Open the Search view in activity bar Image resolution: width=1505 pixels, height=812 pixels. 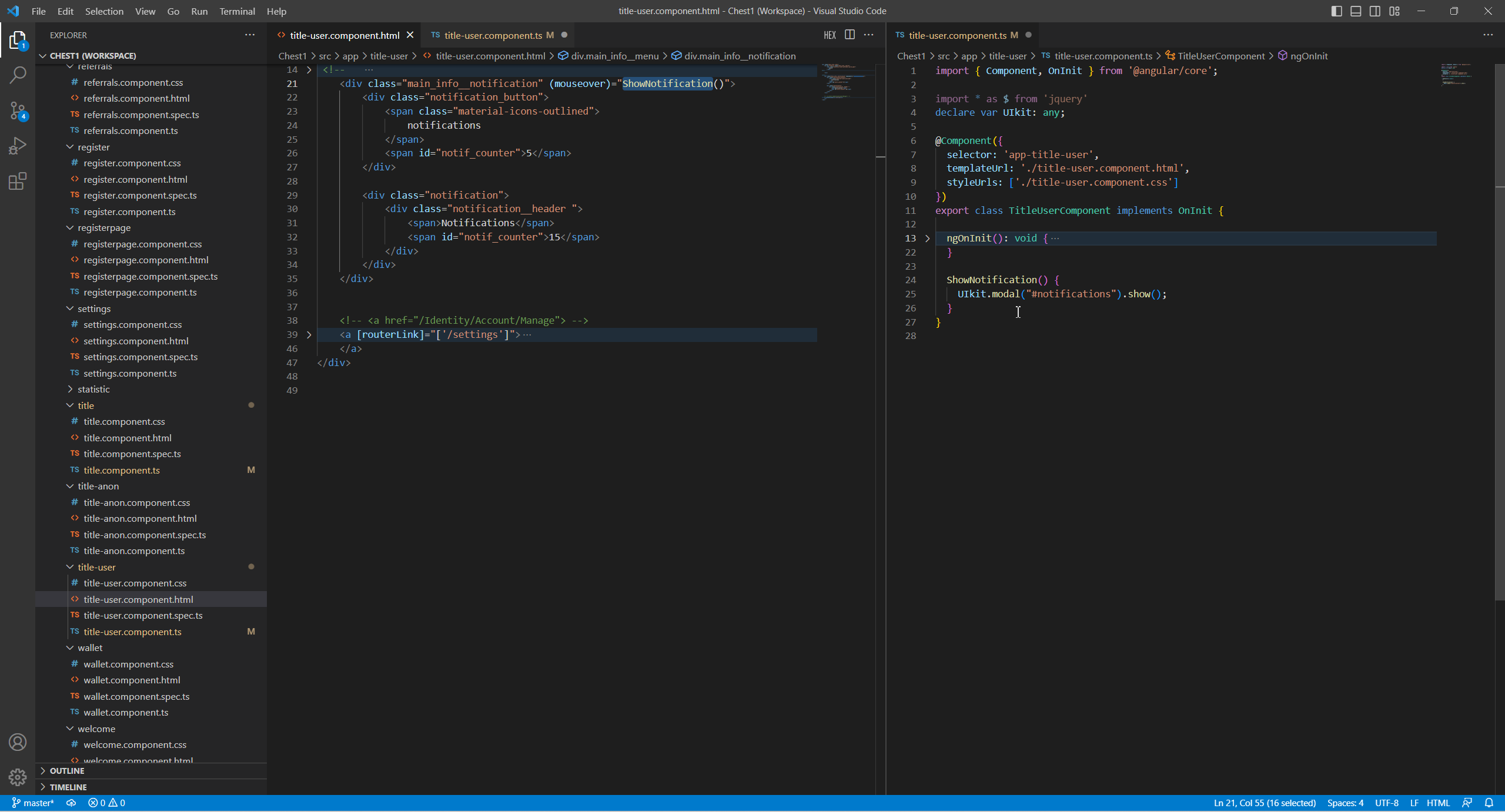[18, 75]
